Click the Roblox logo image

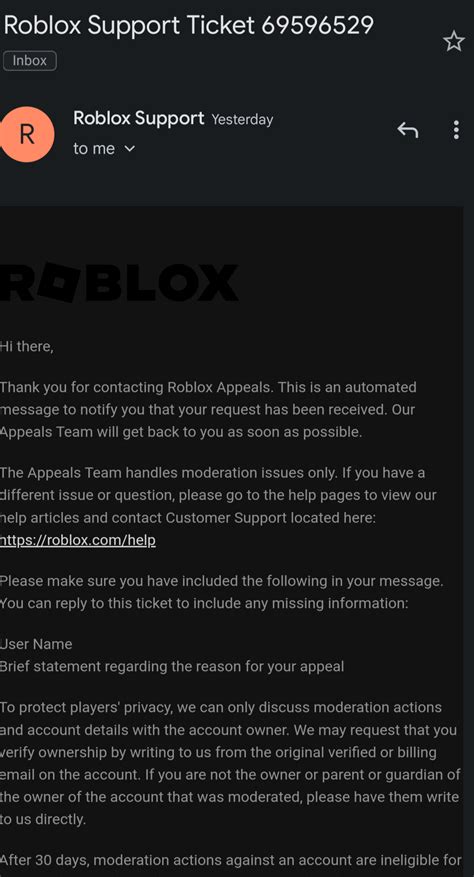119,282
